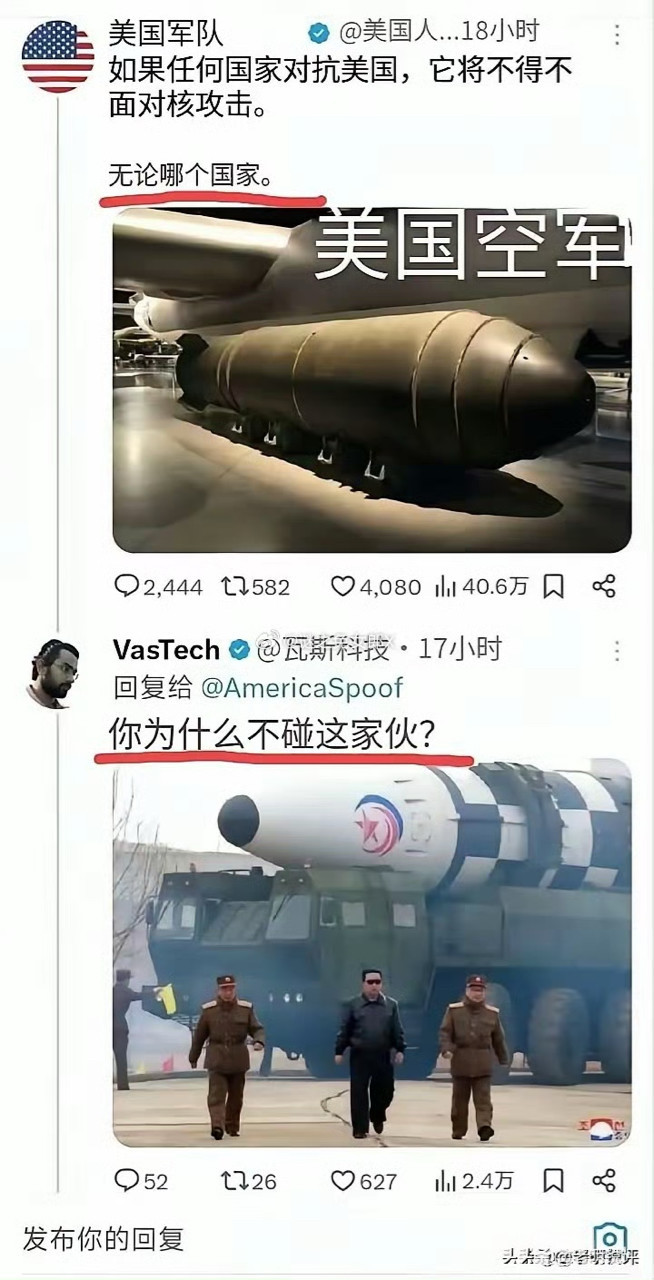Share the first tweet via share icon
The height and width of the screenshot is (1280, 654).
coord(603,586)
